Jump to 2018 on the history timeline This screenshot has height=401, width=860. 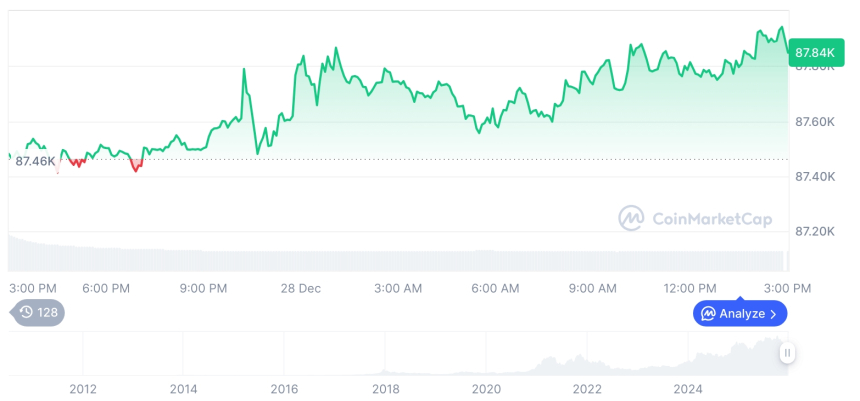pos(385,388)
